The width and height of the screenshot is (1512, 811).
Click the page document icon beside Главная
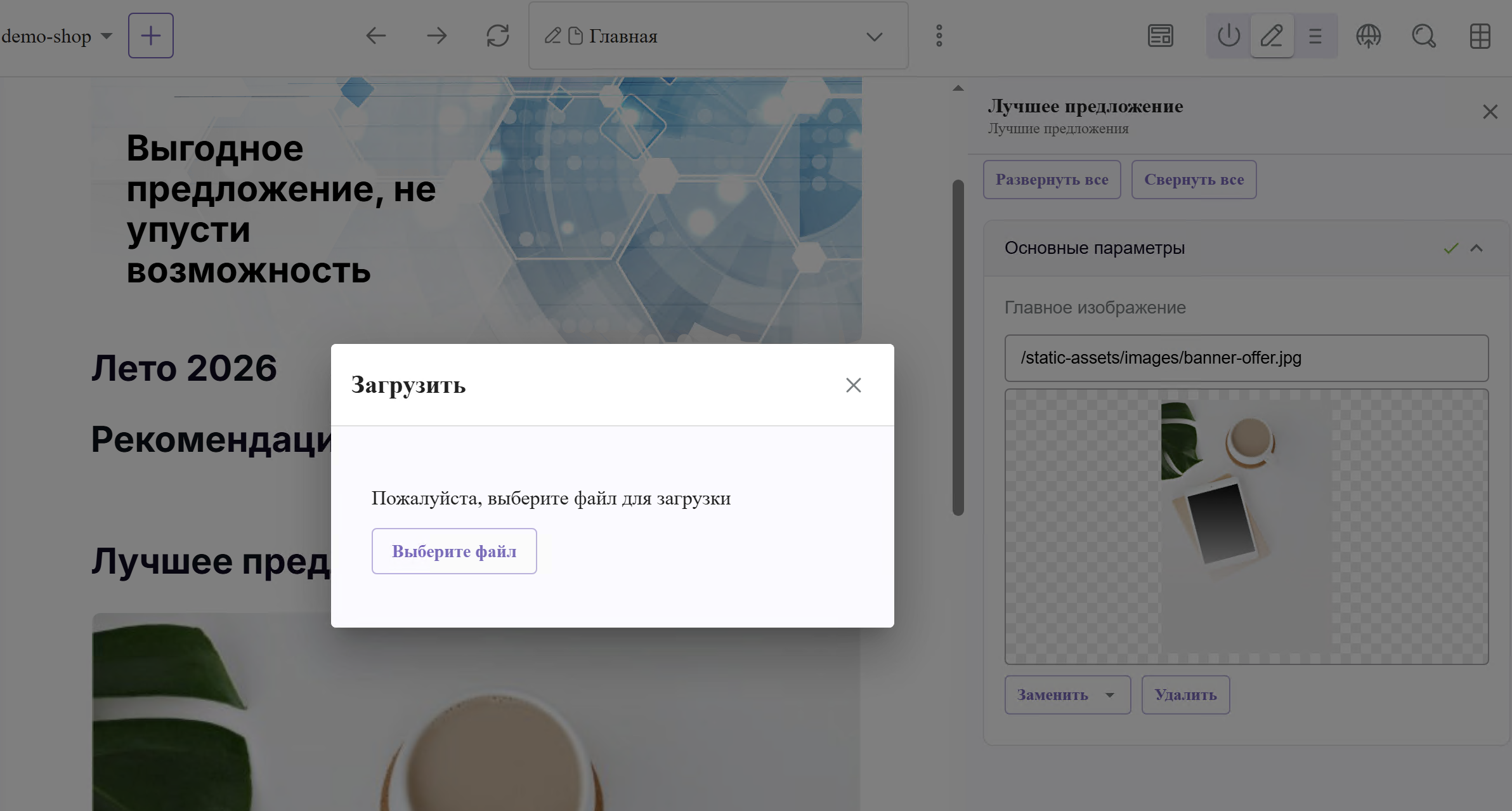(575, 36)
